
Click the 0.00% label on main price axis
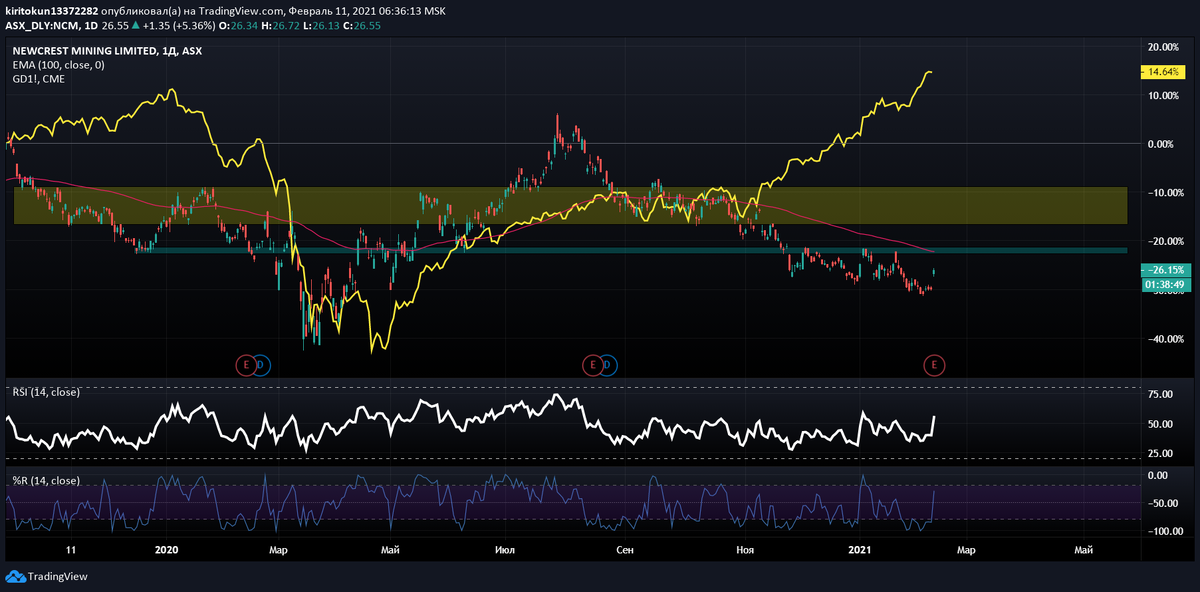coord(1163,144)
